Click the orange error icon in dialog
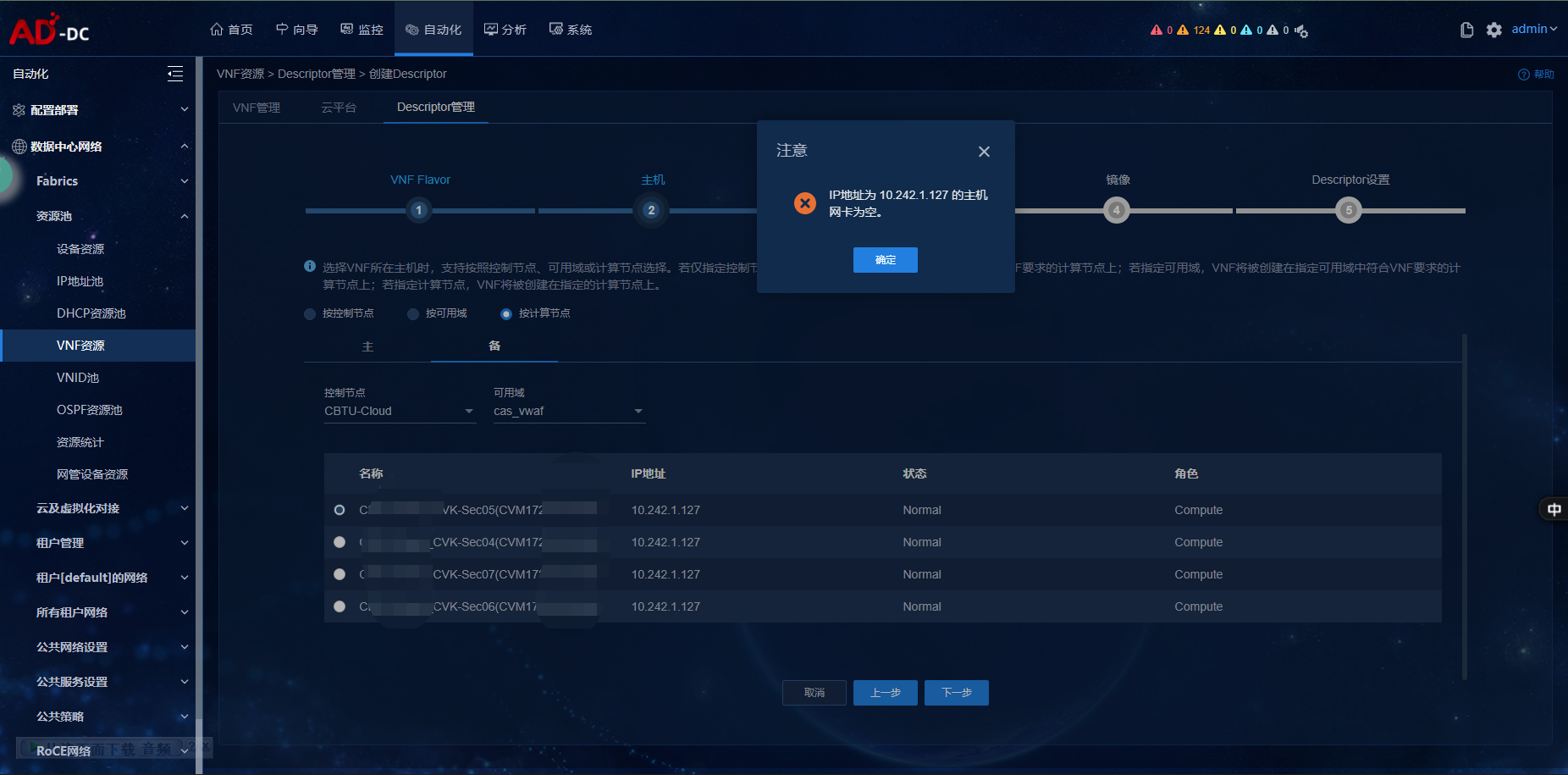 tap(805, 203)
